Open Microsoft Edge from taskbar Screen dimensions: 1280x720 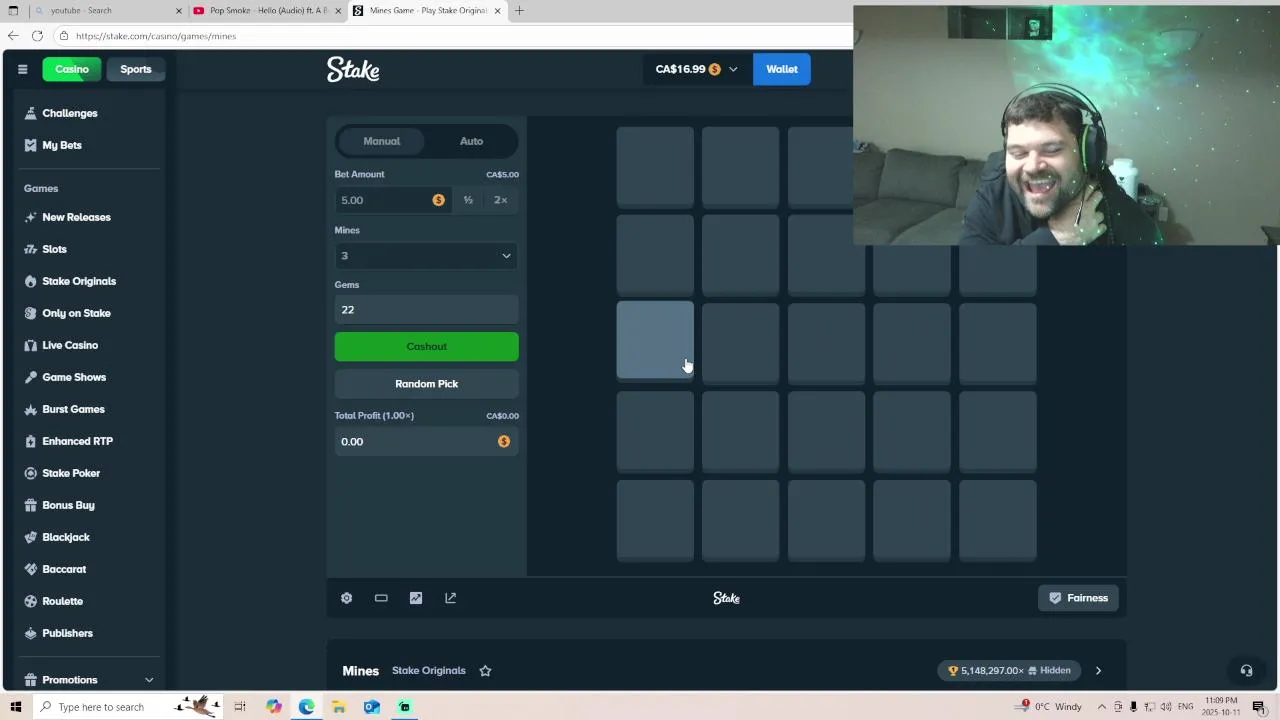pos(306,707)
